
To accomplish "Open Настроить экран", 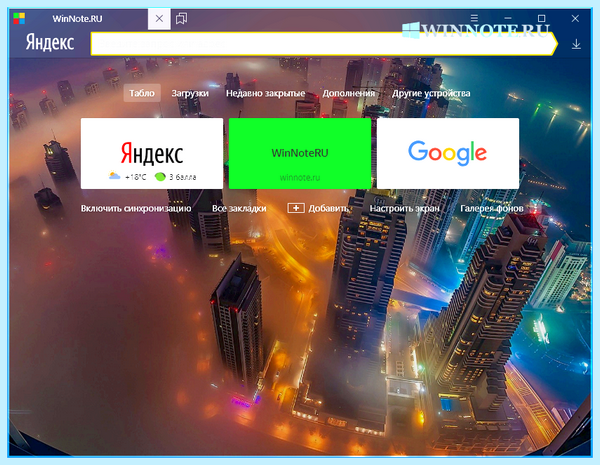I will click(x=404, y=208).
